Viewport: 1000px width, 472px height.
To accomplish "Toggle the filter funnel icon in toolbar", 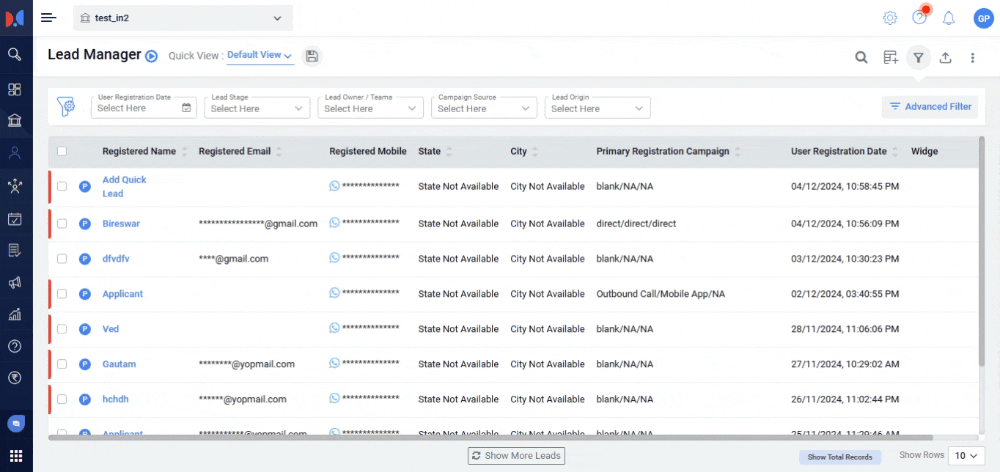I will [x=918, y=57].
